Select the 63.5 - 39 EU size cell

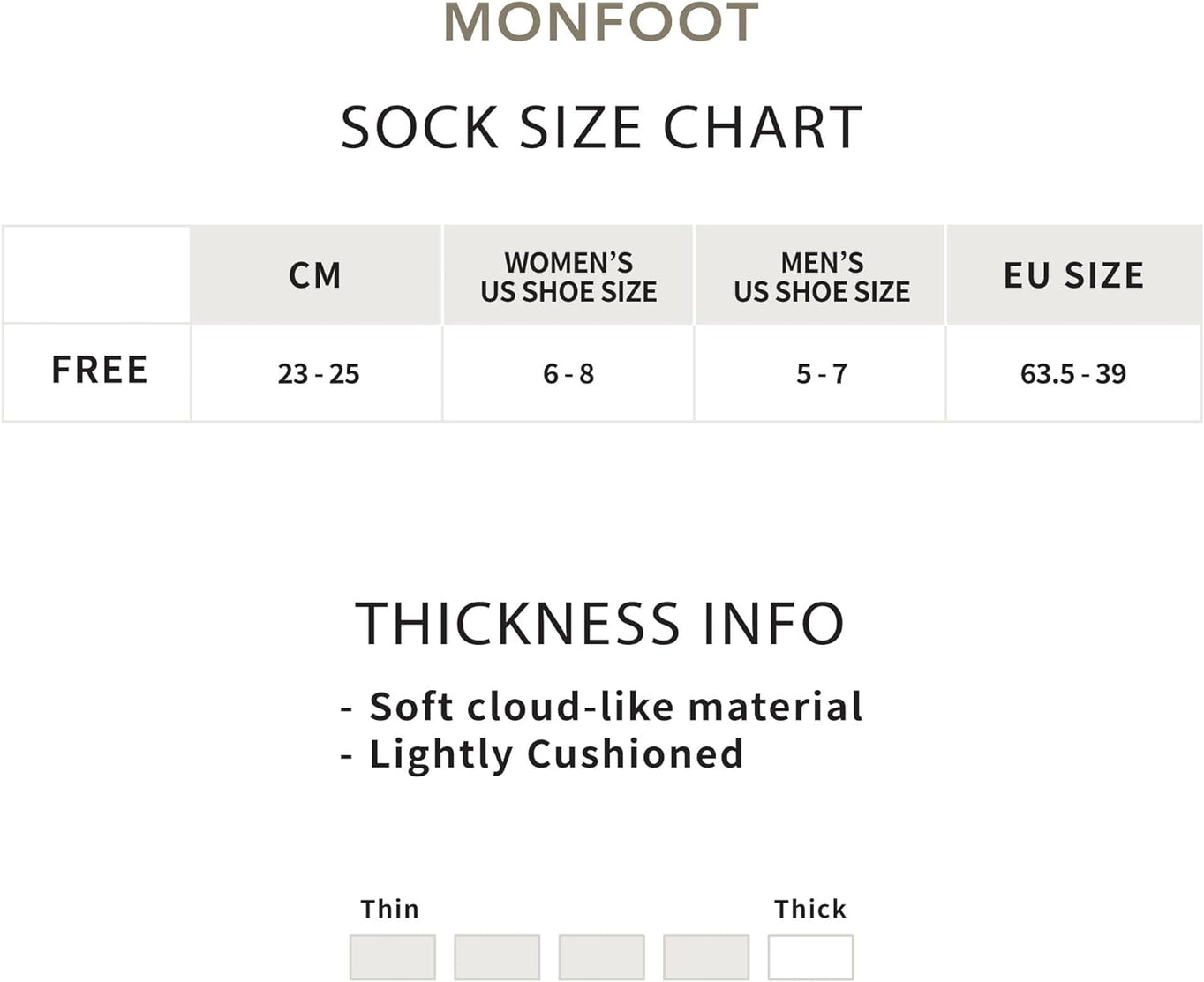pyautogui.click(x=1073, y=374)
